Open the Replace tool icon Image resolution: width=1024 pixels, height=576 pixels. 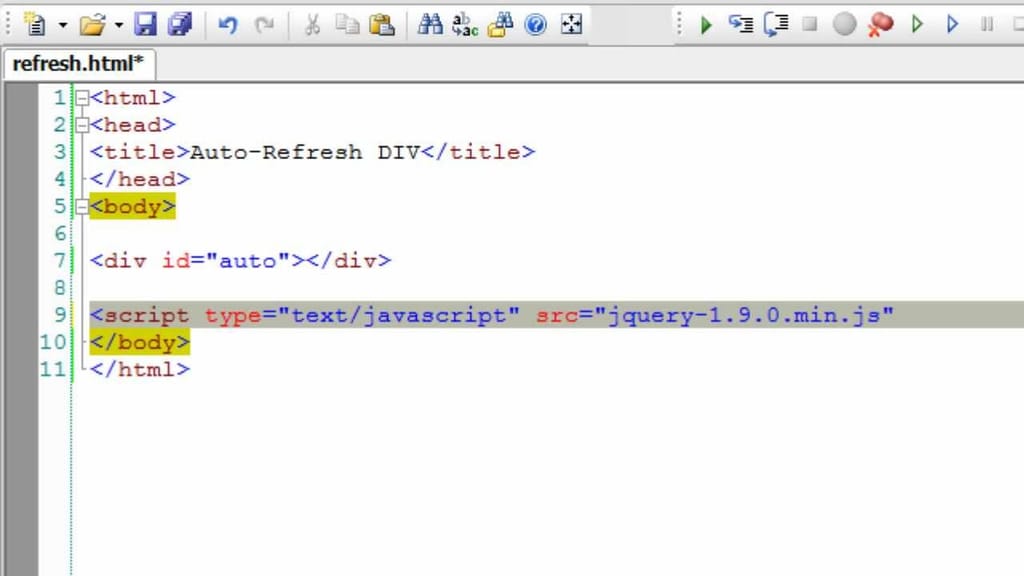pyautogui.click(x=465, y=25)
